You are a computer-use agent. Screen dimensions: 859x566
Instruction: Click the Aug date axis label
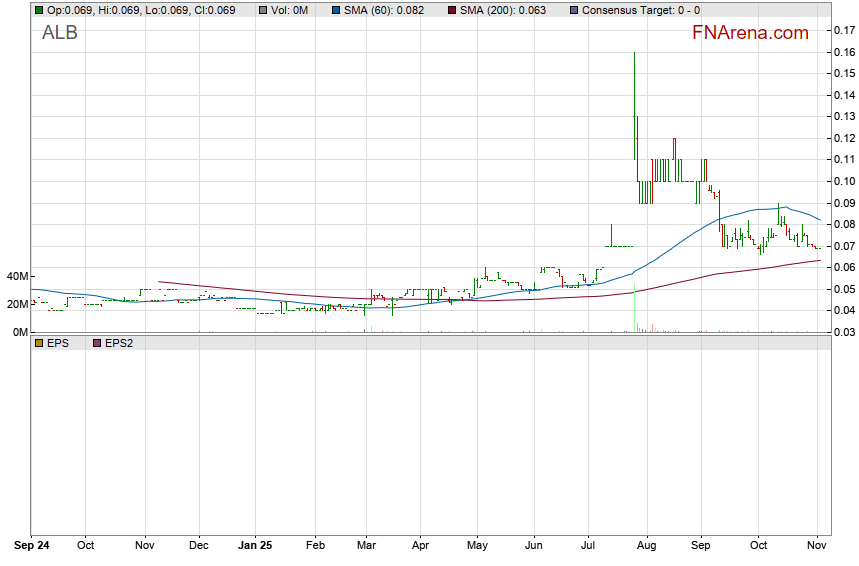[647, 547]
